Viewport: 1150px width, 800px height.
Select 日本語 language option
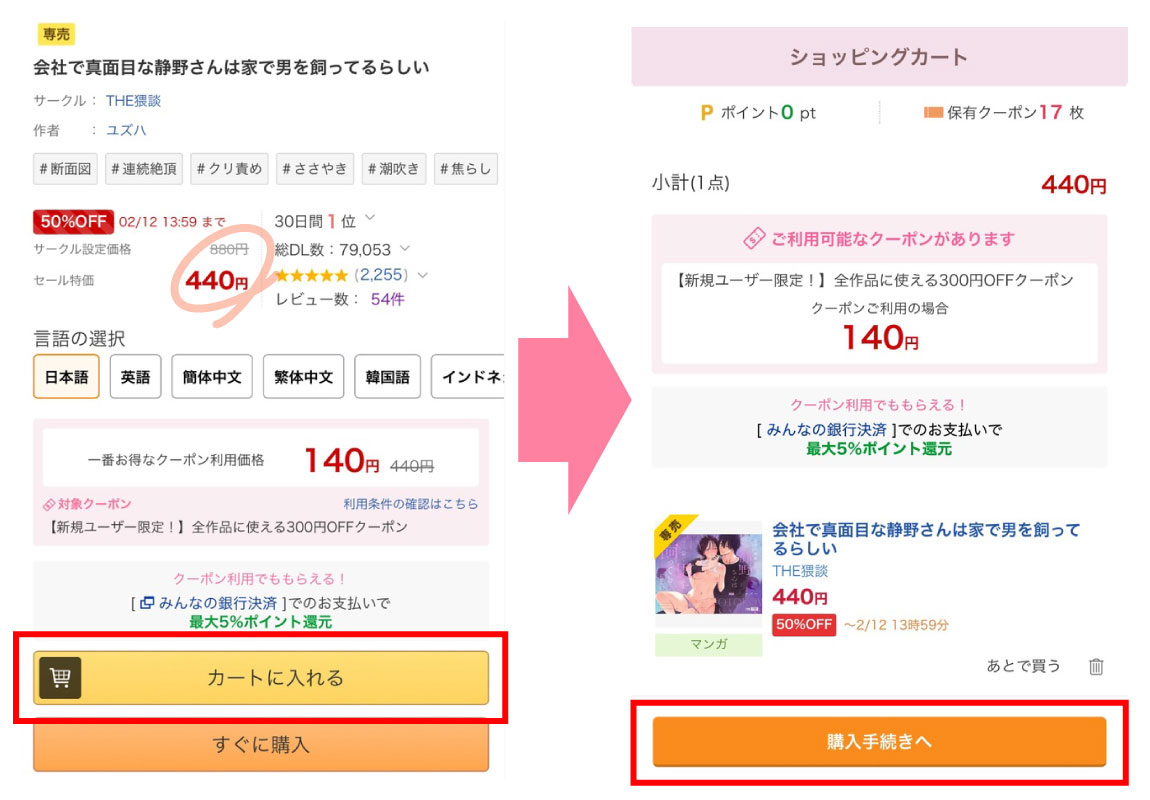click(x=66, y=377)
